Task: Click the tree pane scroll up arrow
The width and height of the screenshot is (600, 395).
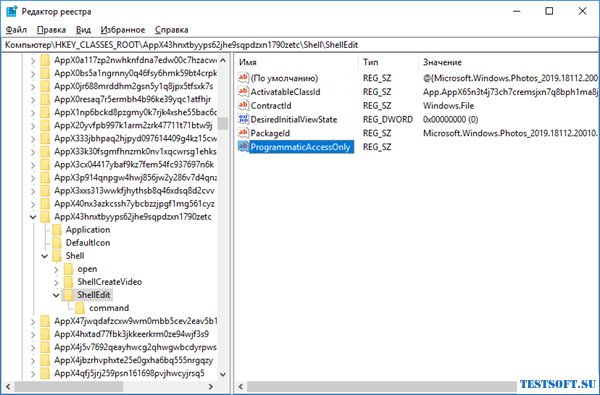Action: (223, 60)
